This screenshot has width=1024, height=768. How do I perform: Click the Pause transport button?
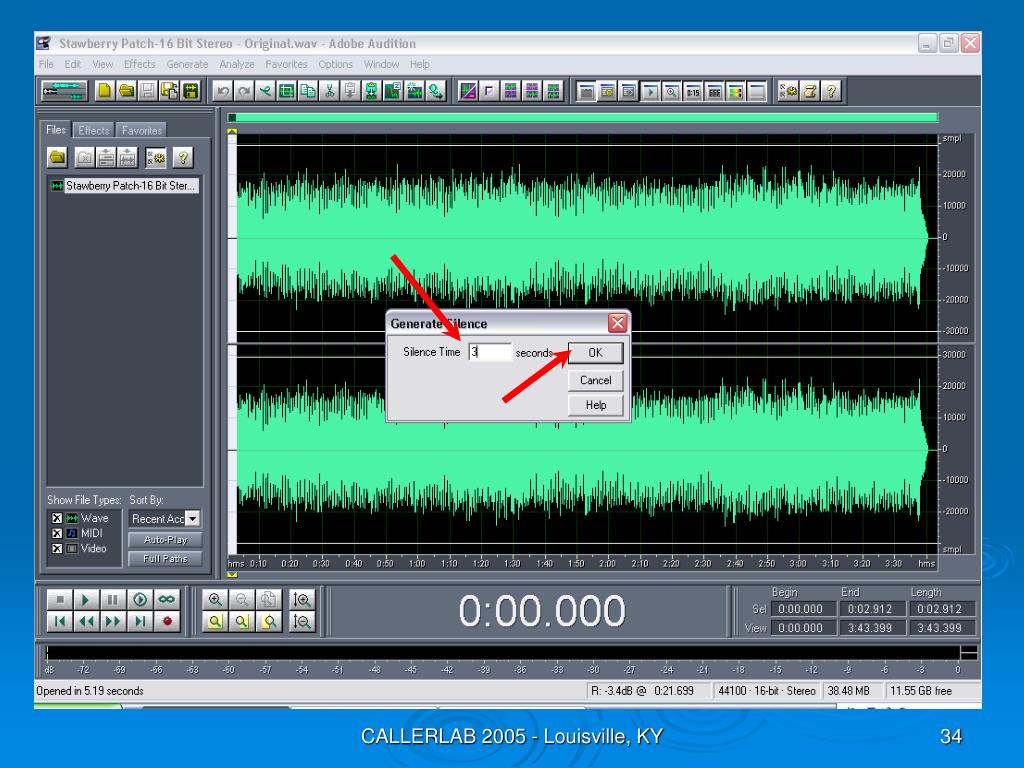click(x=112, y=600)
